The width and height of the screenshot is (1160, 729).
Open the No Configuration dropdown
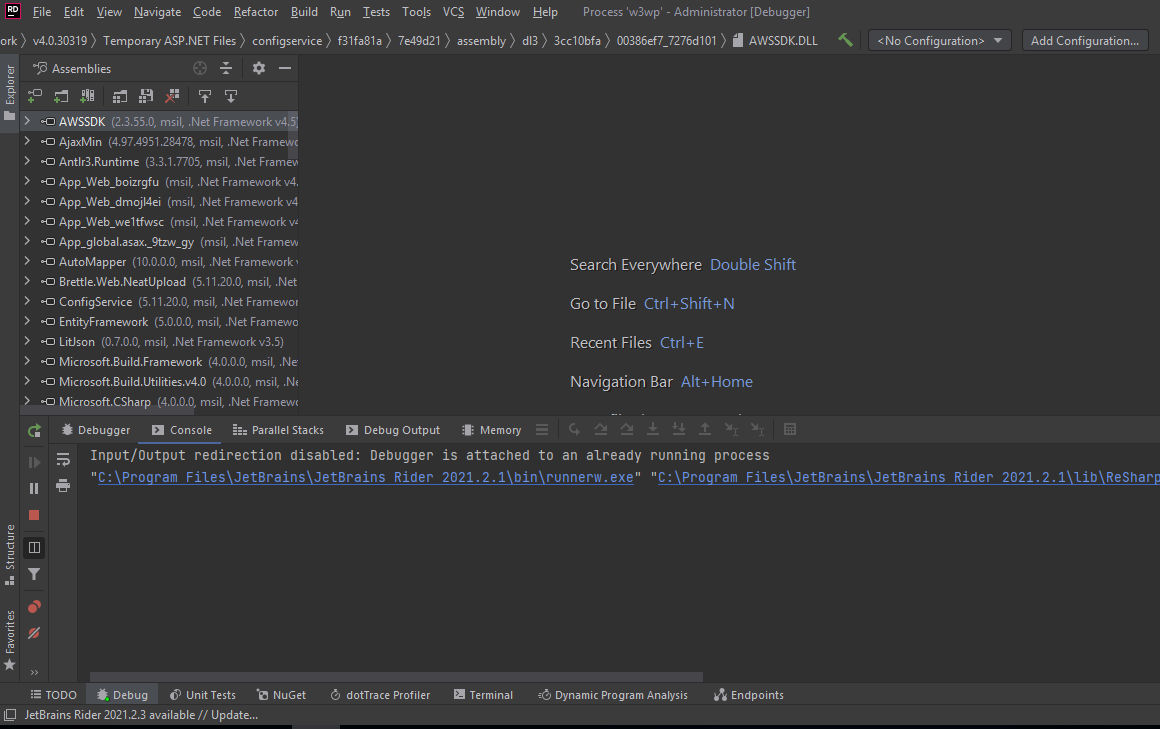(x=939, y=41)
